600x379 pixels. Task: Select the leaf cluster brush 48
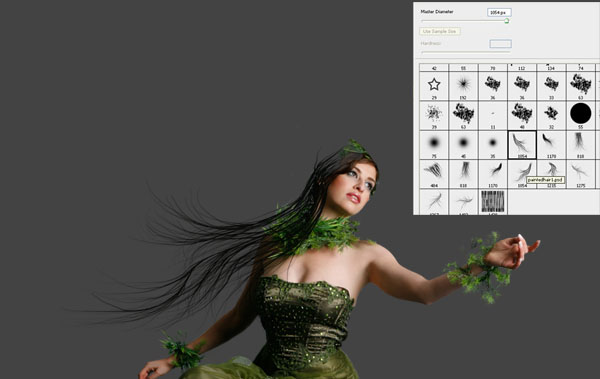522,116
